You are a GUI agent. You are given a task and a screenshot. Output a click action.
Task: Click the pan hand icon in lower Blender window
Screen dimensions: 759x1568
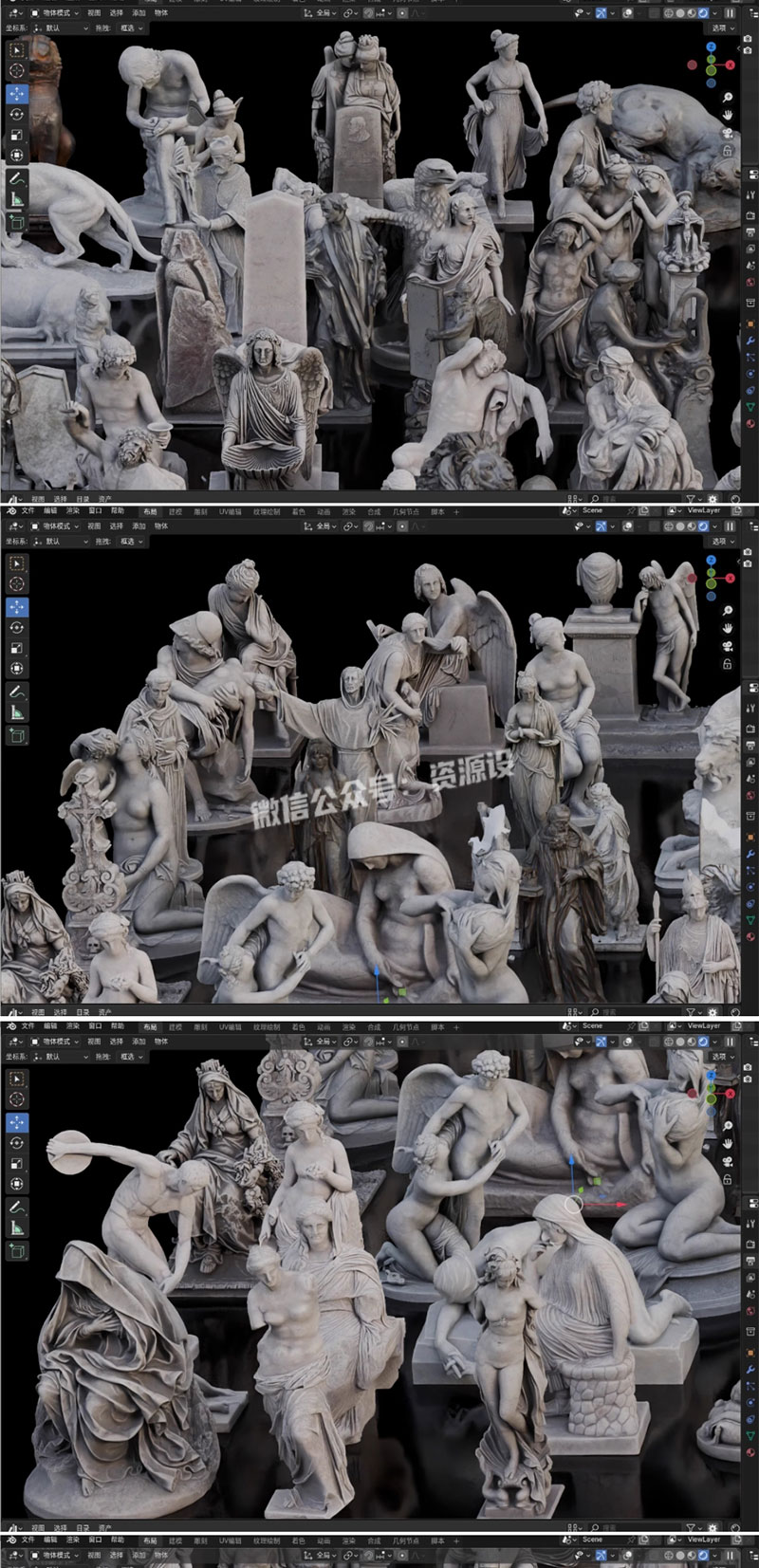(727, 1144)
